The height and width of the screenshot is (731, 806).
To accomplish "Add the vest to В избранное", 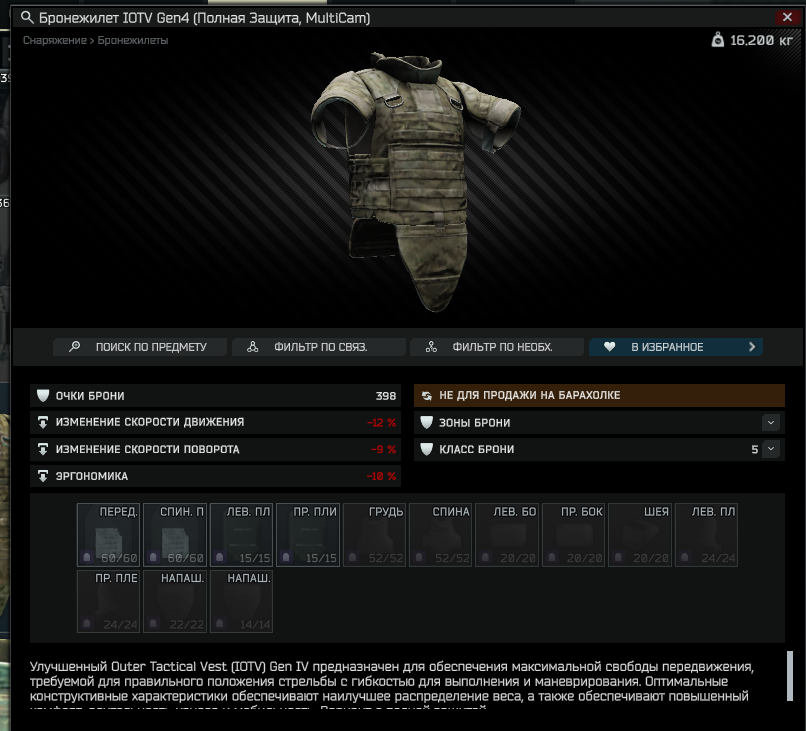I will tap(675, 347).
